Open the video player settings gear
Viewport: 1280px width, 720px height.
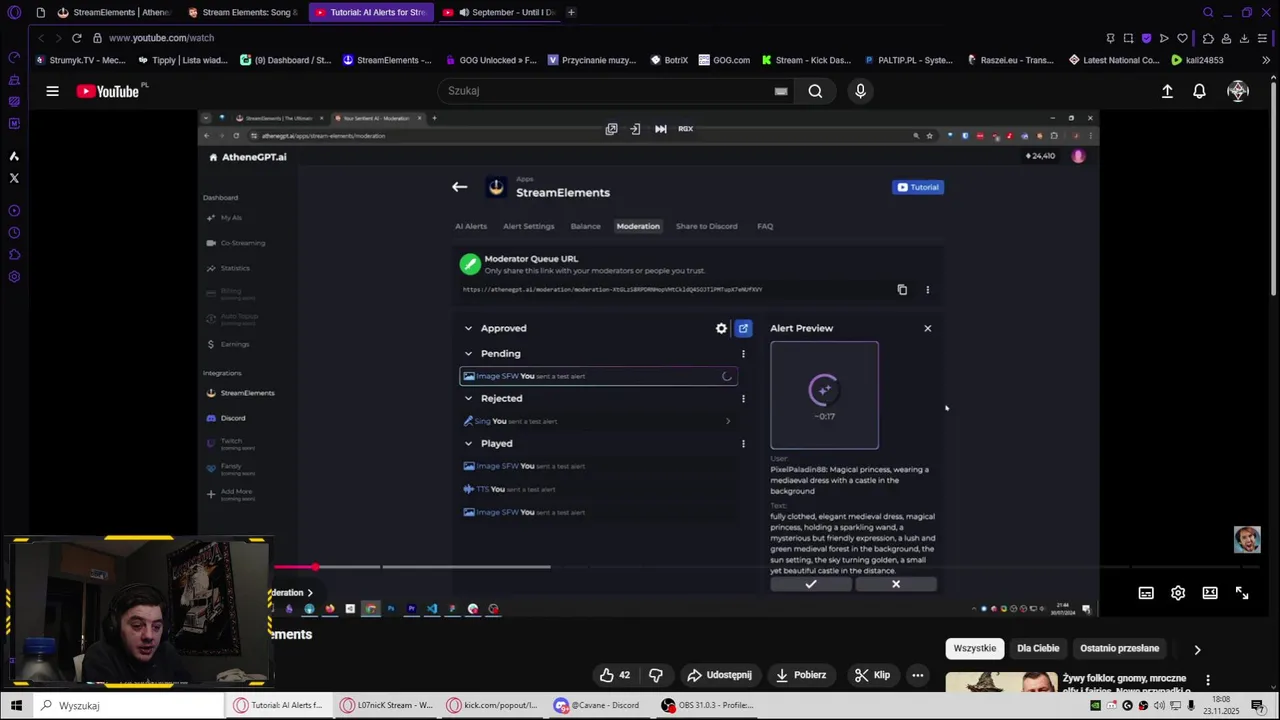point(1178,593)
